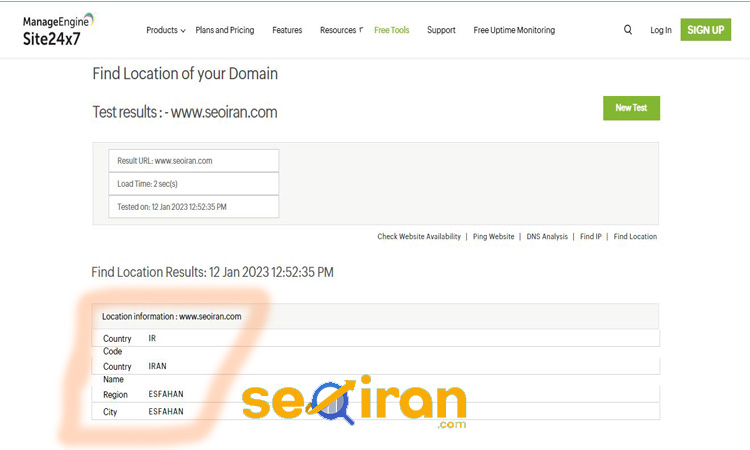Select the Country Name value IRAN
The image size is (750, 450).
[x=157, y=366]
